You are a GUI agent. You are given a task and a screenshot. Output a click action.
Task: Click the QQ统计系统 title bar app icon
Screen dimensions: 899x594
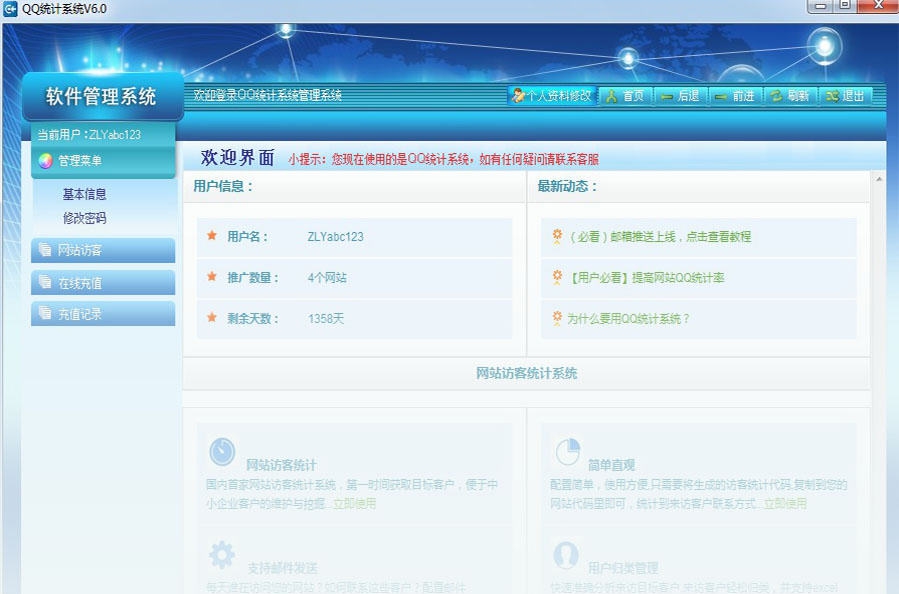12,8
